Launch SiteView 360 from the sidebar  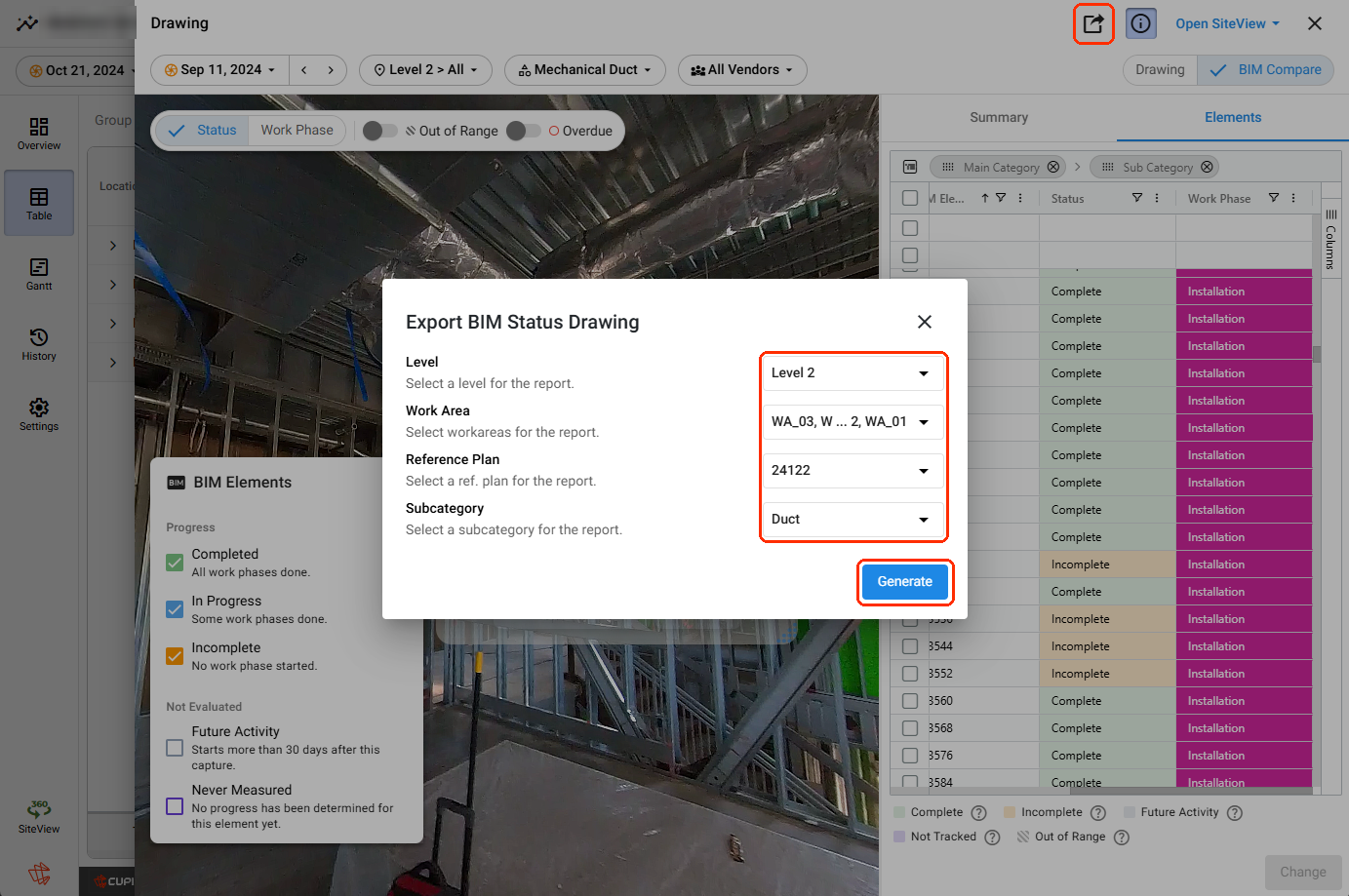(39, 816)
